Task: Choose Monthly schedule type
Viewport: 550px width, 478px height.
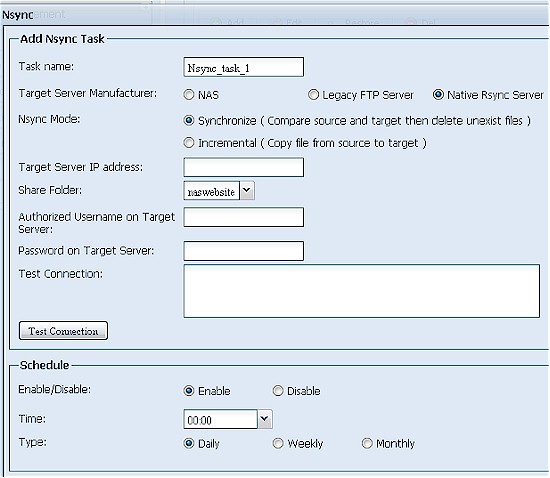Action: (367, 443)
